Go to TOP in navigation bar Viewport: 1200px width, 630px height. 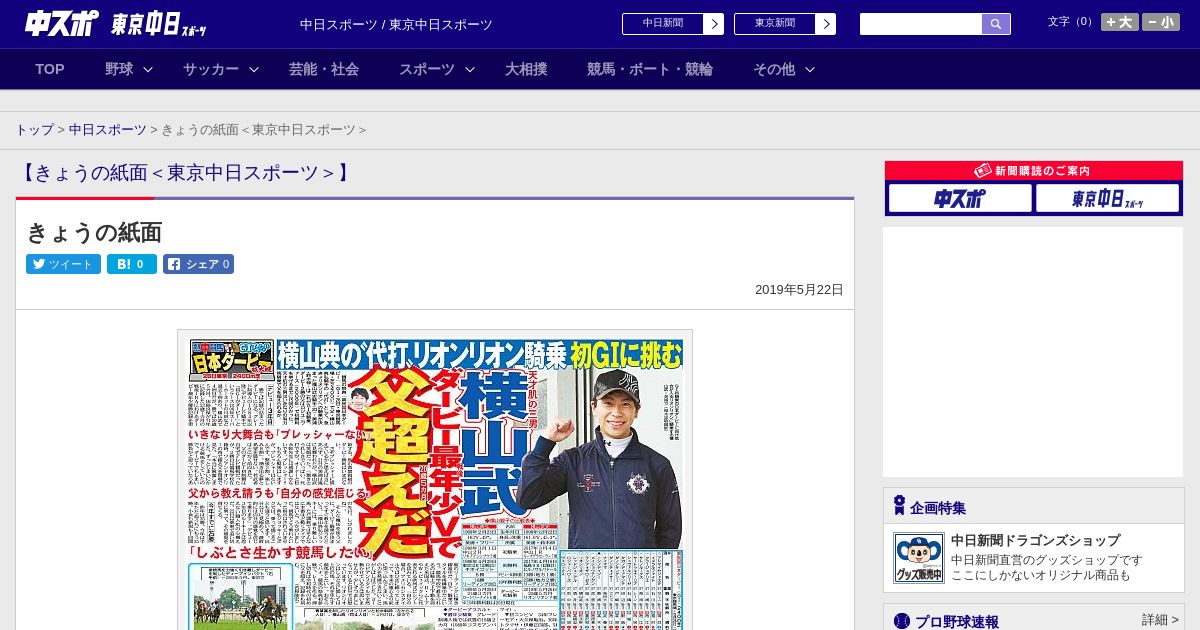pyautogui.click(x=50, y=69)
